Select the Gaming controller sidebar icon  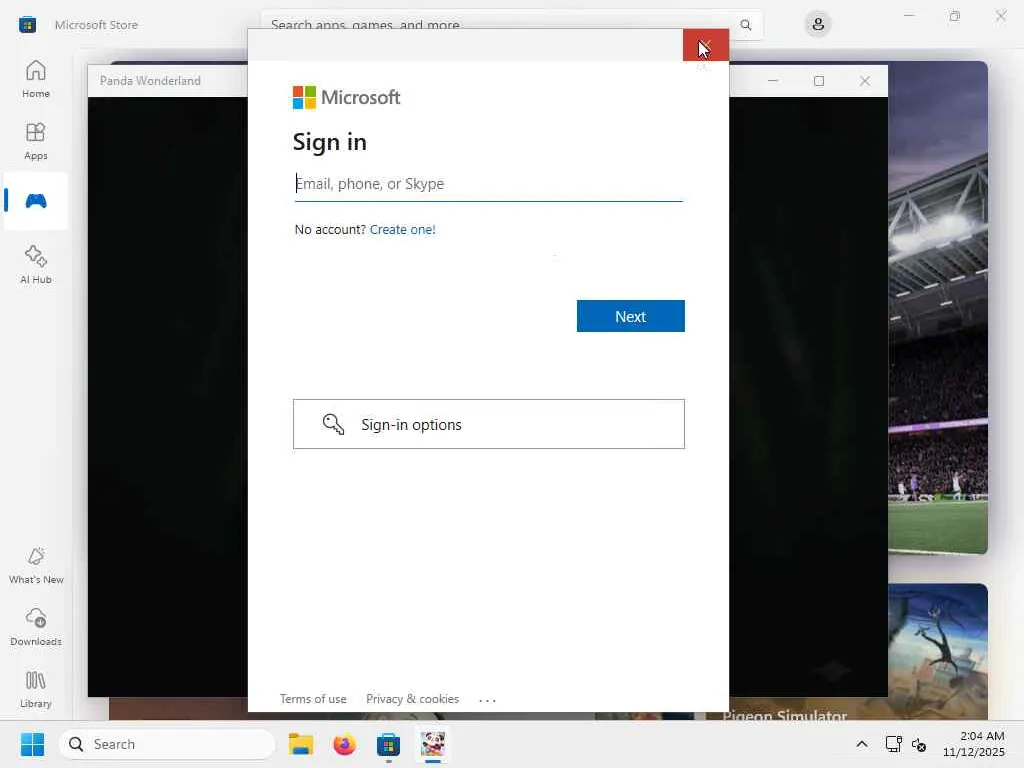tap(36, 201)
